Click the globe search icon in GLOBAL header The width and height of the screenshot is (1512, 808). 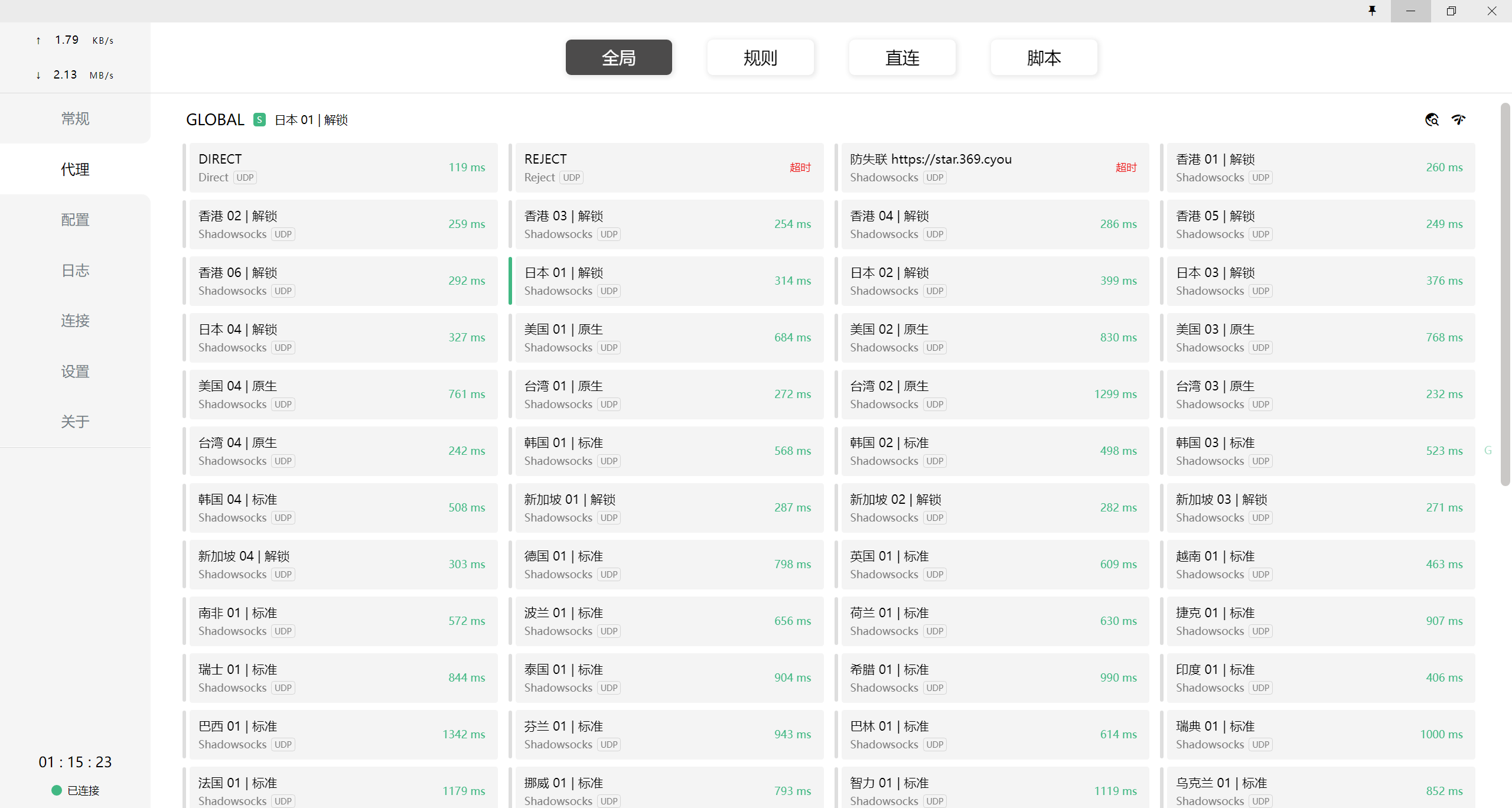coord(1432,120)
